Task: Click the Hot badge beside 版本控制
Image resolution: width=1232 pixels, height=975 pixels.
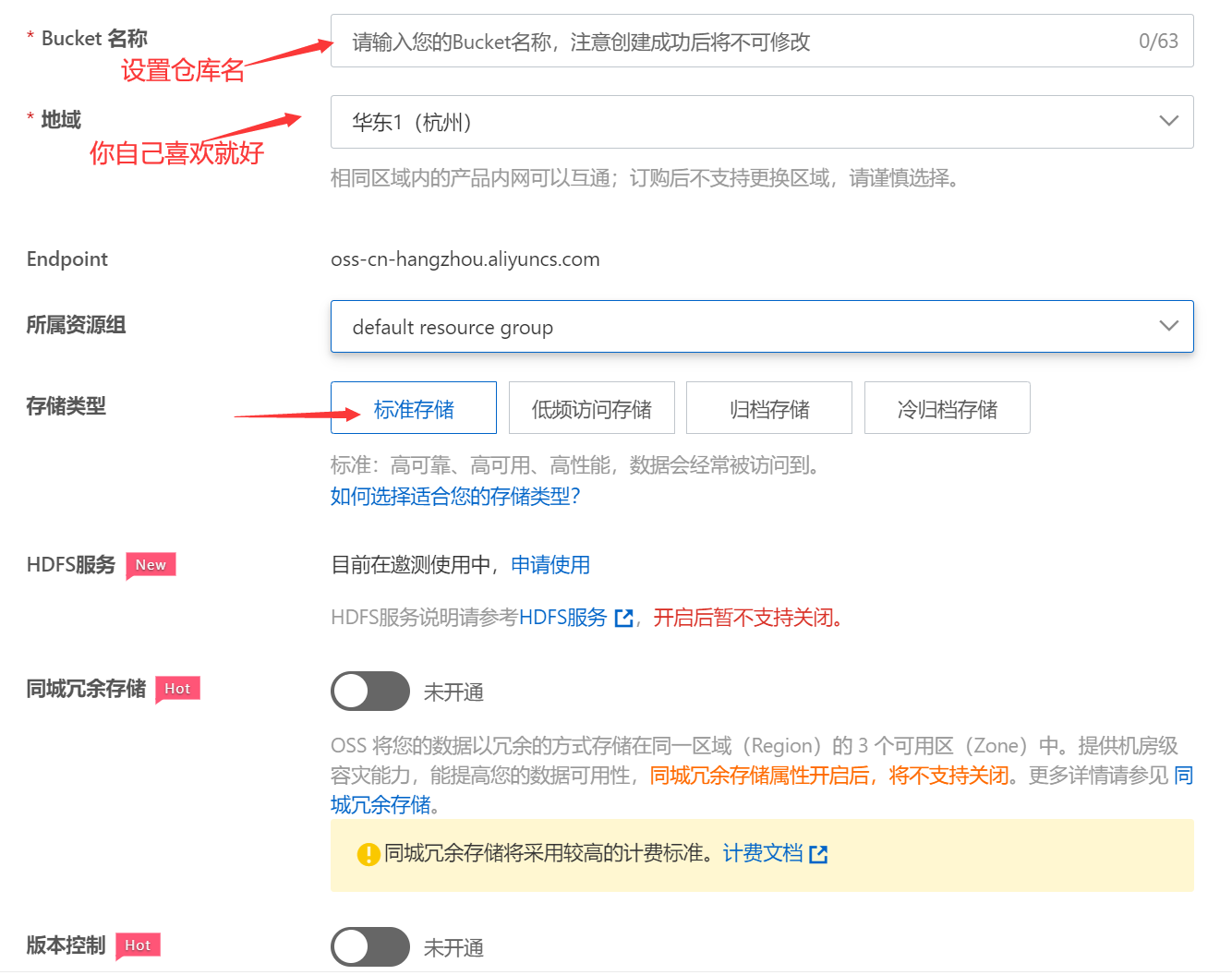Action: [x=138, y=945]
